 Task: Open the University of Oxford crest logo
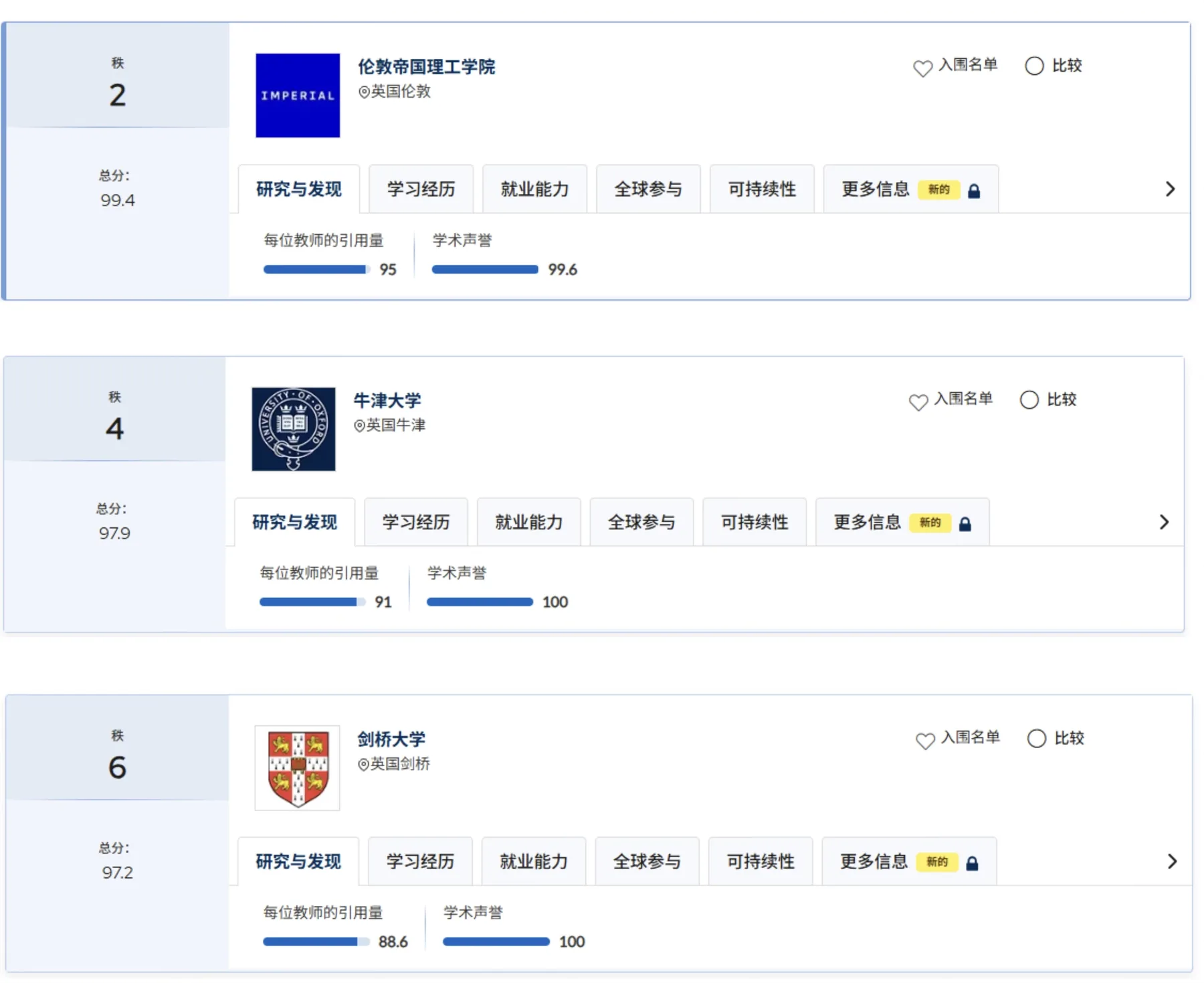[x=294, y=429]
